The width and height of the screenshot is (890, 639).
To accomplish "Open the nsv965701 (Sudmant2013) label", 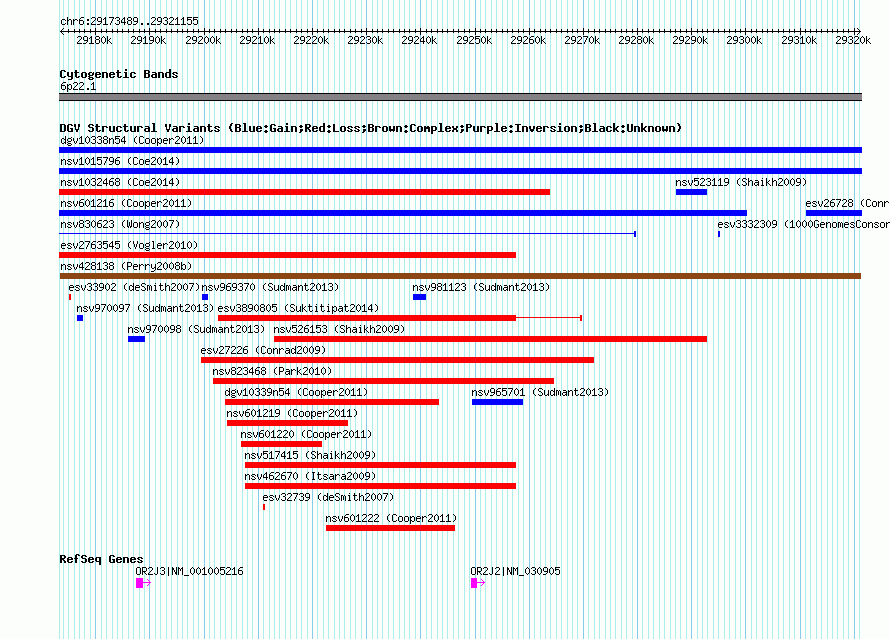I will [x=540, y=392].
